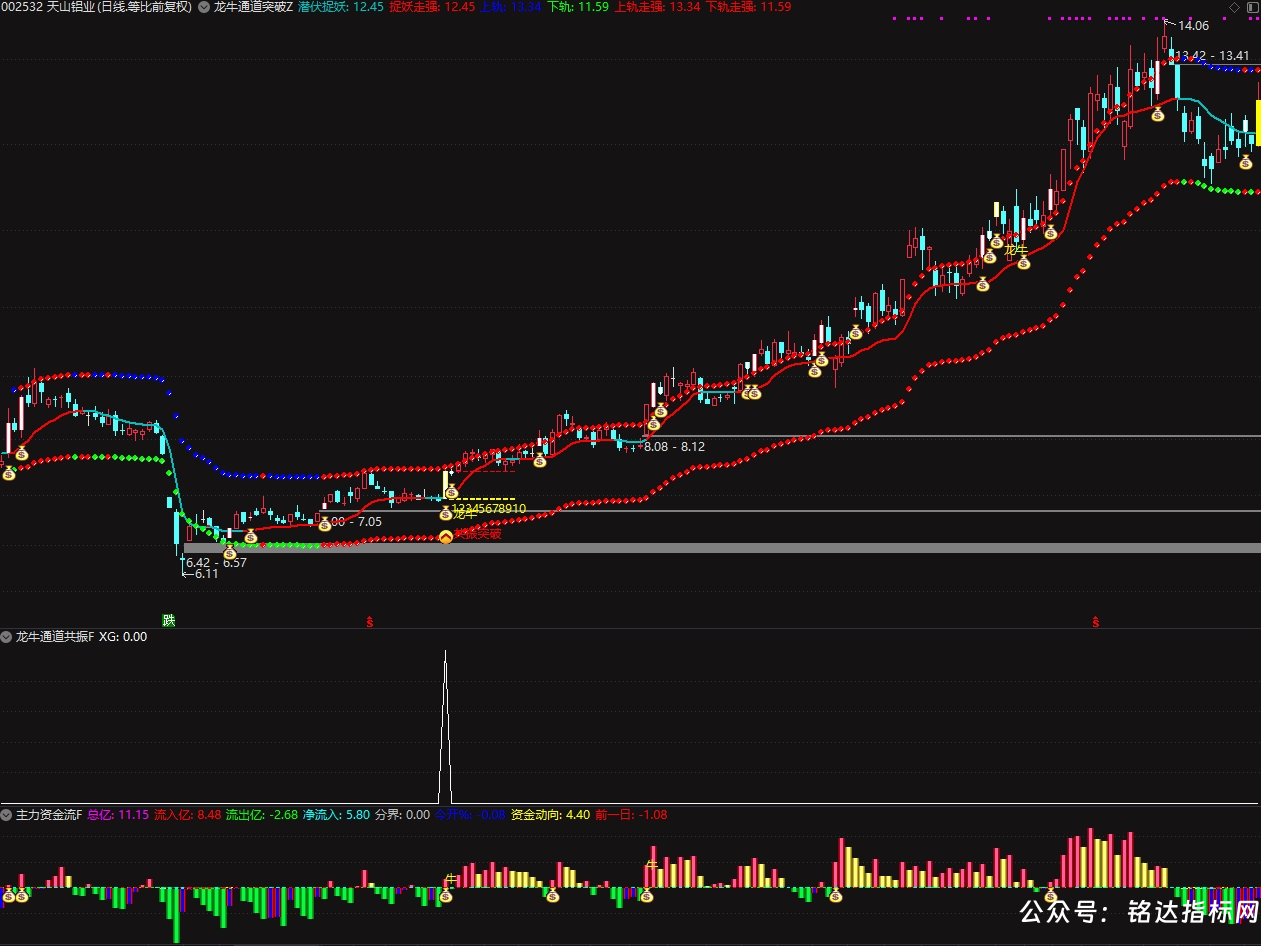Open the 龙牛通道突破Z indicator dropdown arrow

(x=205, y=7)
